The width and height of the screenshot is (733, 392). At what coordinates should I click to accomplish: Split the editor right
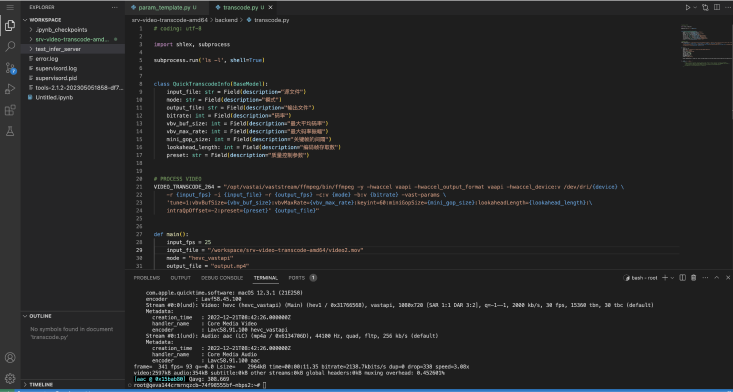click(717, 7)
